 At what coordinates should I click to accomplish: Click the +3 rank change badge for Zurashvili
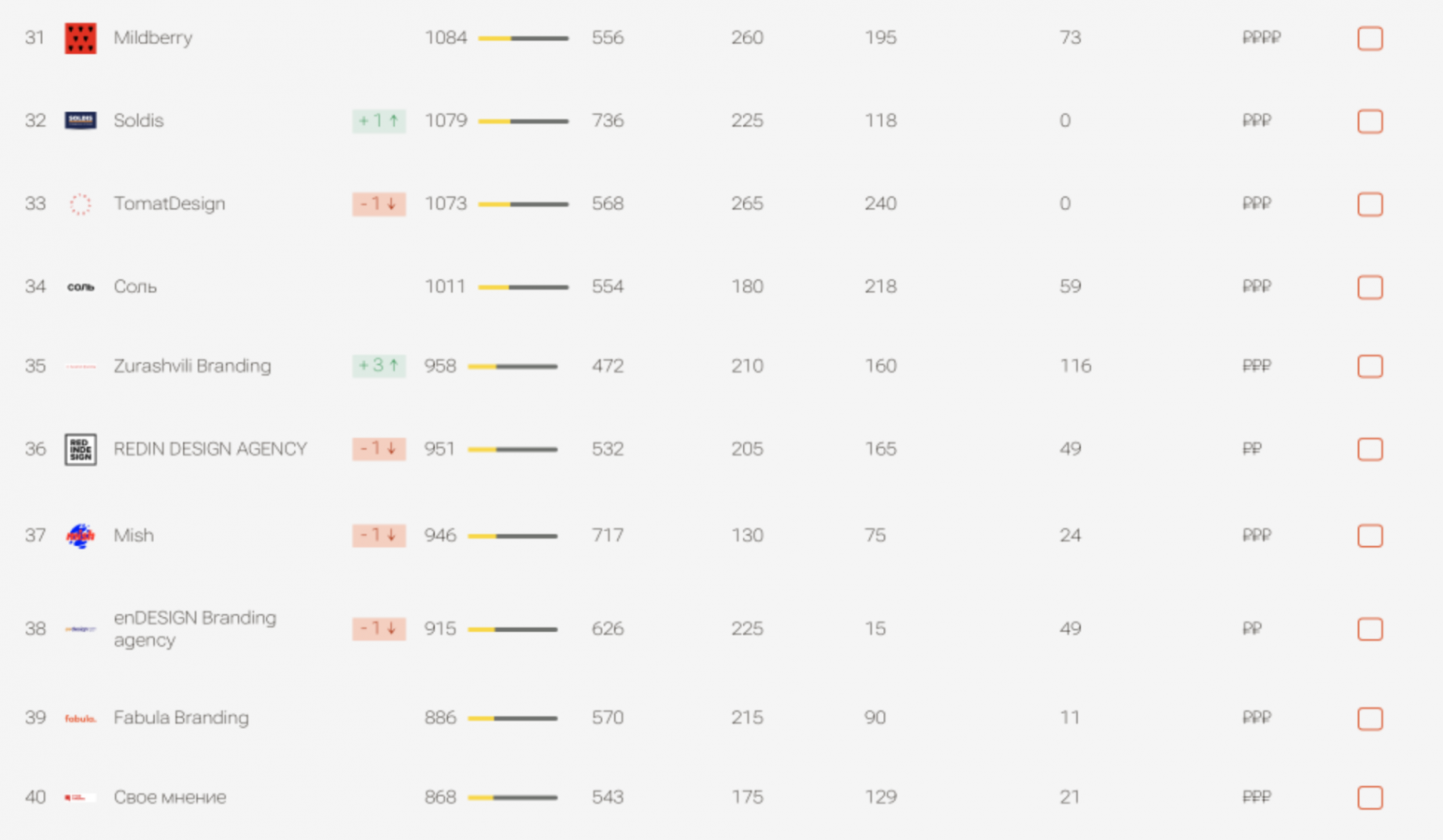click(x=379, y=366)
